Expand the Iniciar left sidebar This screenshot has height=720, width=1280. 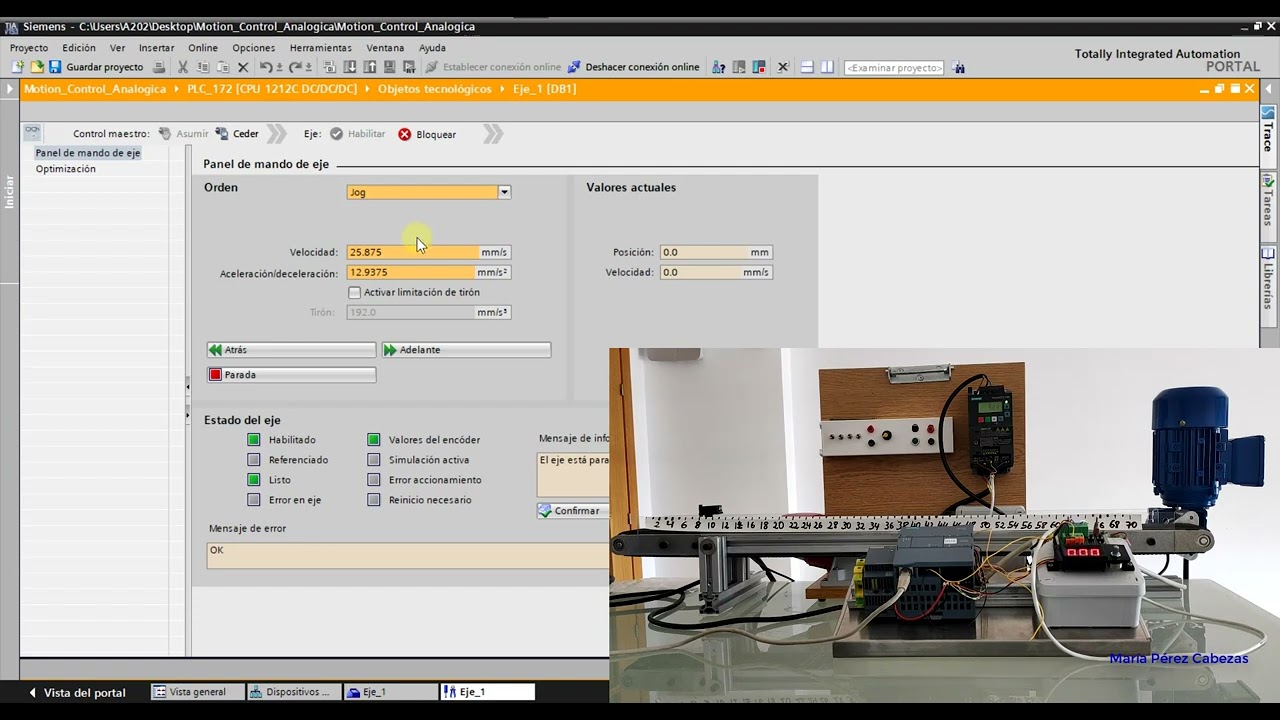(x=9, y=190)
